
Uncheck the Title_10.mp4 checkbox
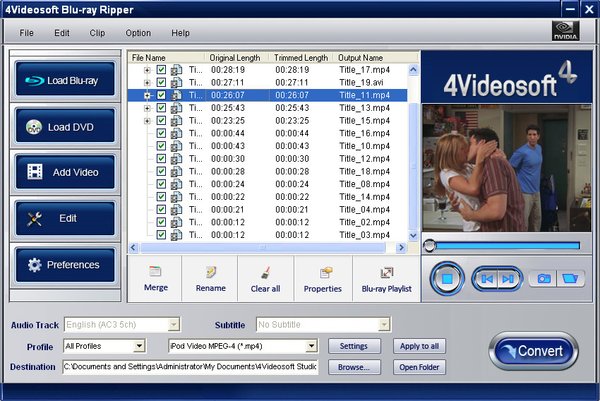pos(161,146)
